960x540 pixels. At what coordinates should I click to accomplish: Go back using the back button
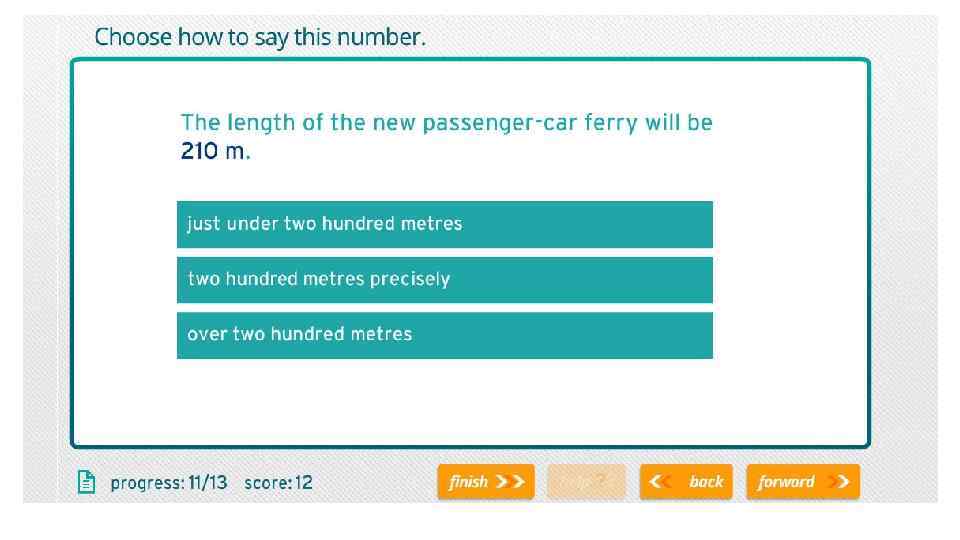[x=686, y=482]
